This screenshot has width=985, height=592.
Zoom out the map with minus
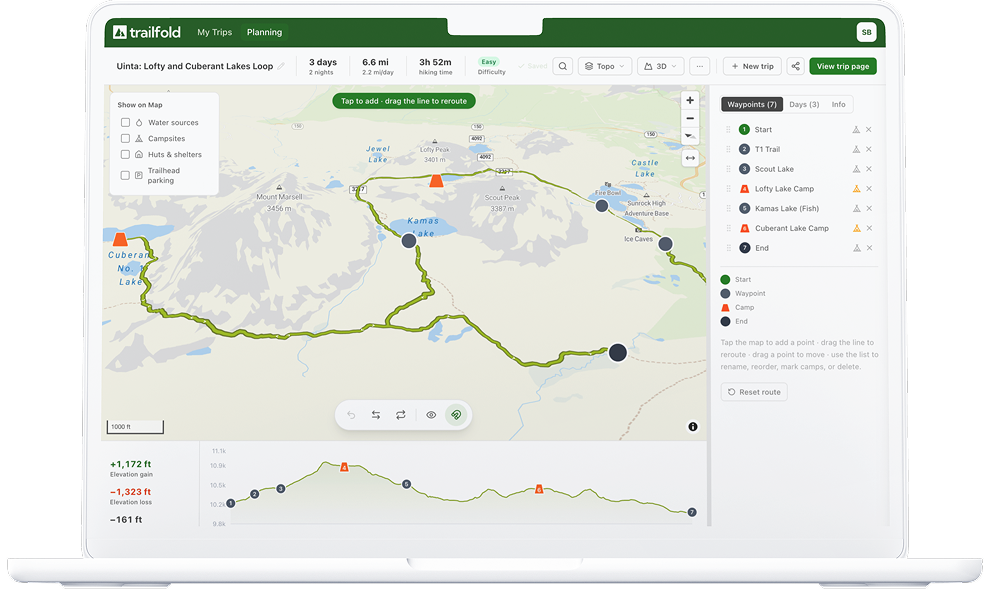(x=690, y=118)
